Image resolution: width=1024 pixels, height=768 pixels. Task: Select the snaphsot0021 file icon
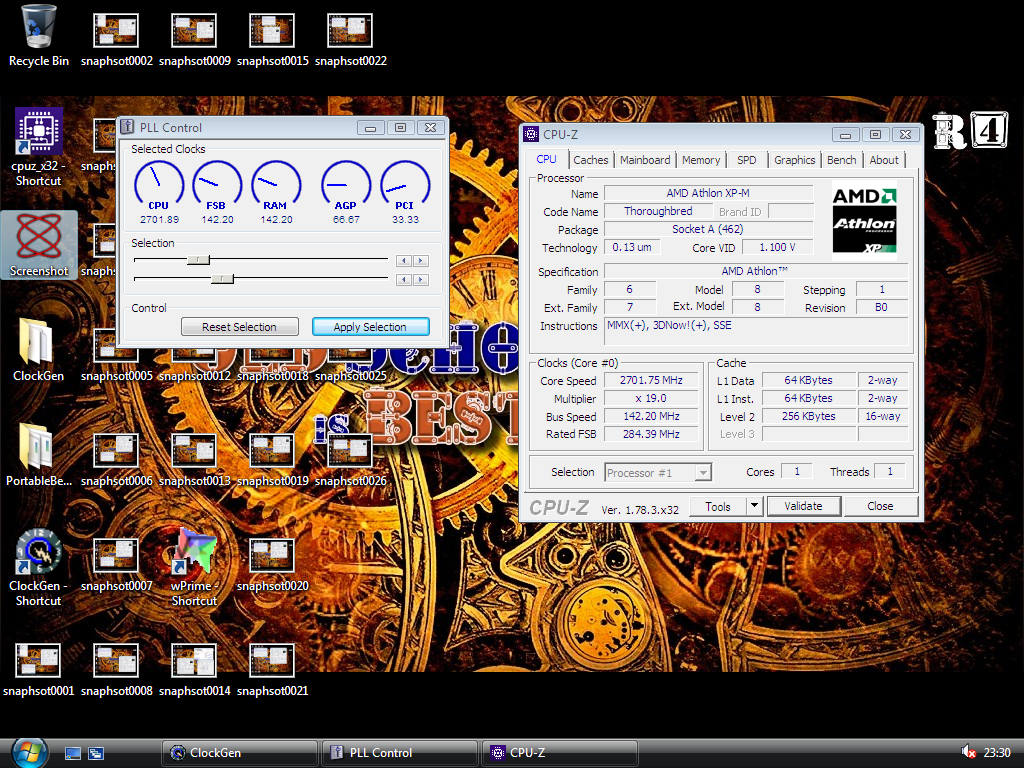(272, 669)
